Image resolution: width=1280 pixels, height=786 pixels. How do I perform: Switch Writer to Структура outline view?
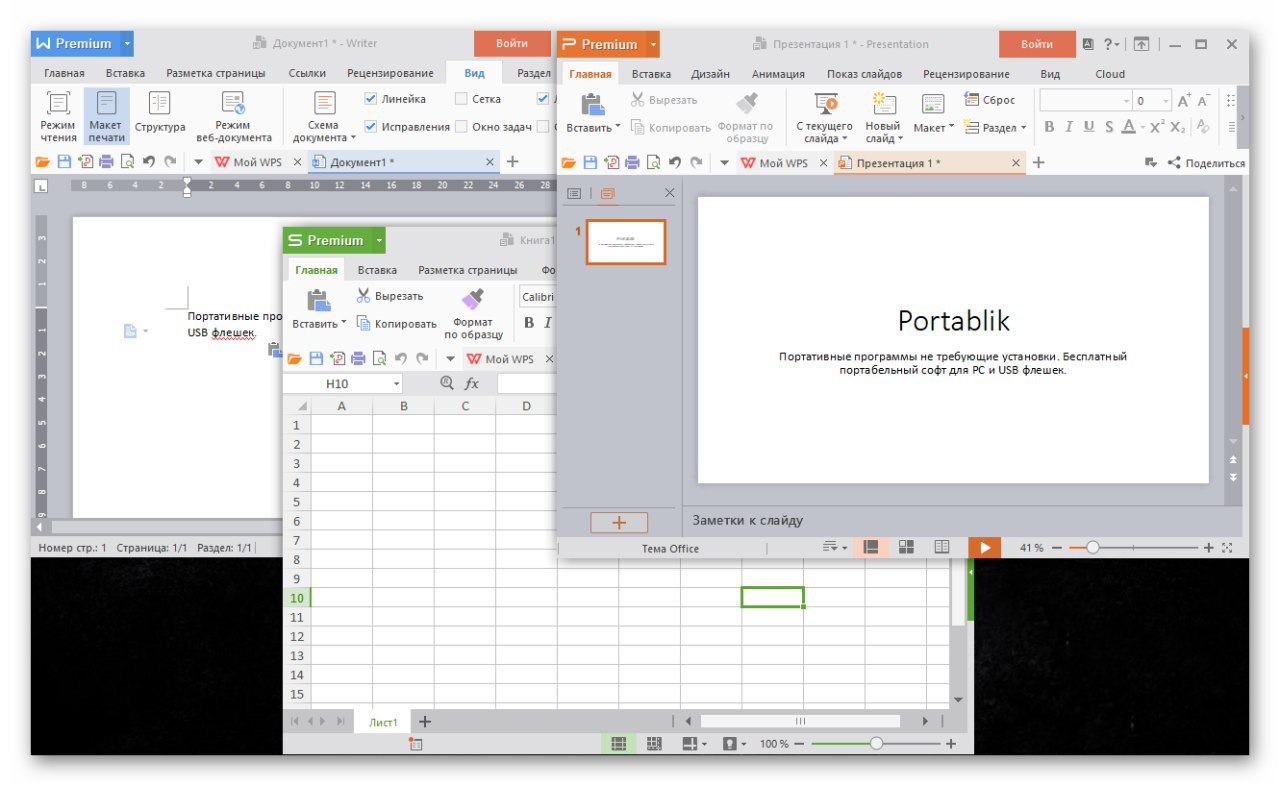160,112
